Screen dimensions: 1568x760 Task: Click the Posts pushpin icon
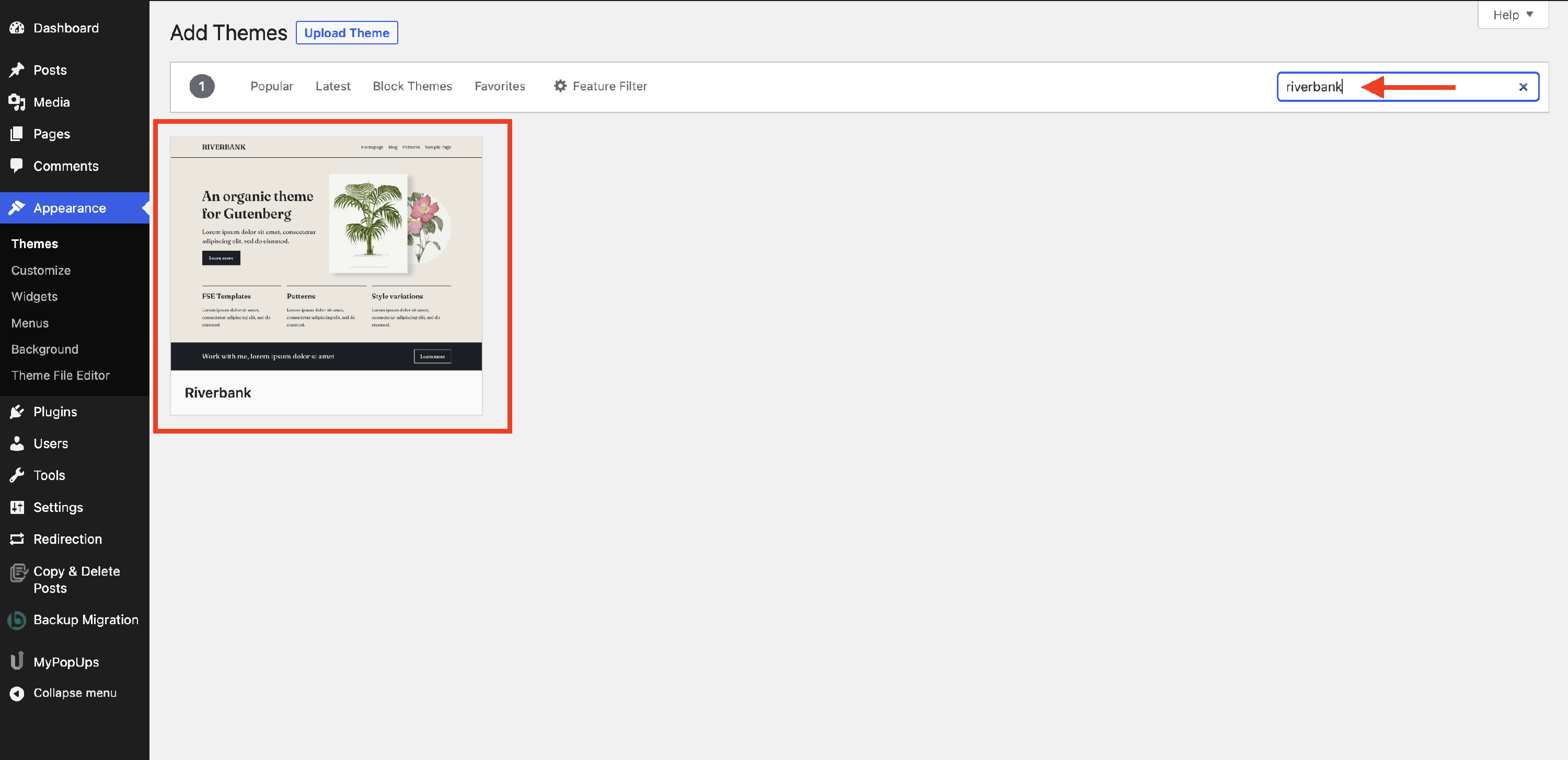(x=17, y=70)
